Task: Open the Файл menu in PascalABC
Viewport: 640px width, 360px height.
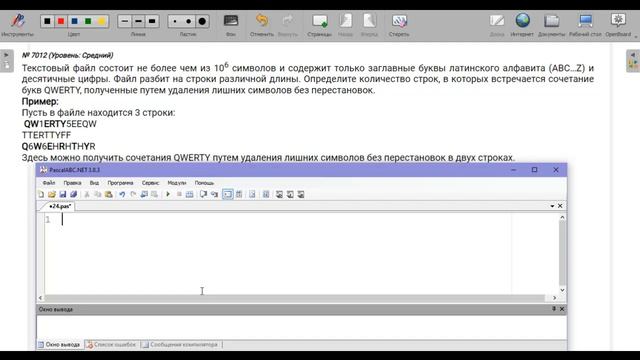Action: (x=49, y=183)
